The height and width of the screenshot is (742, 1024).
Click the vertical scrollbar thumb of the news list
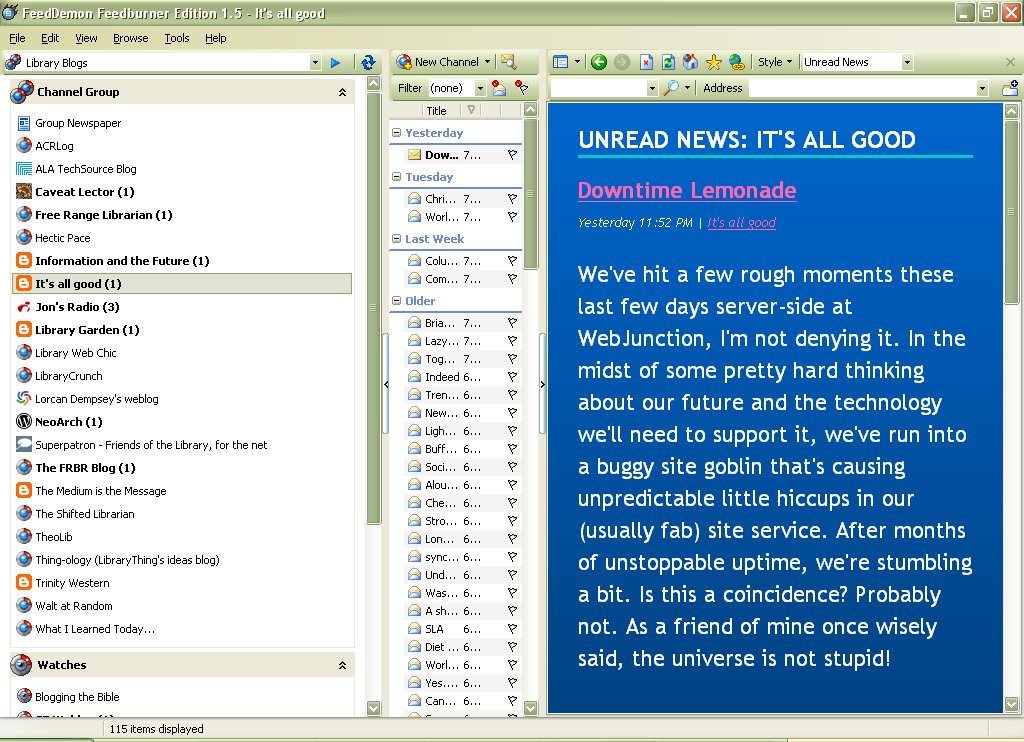click(x=530, y=193)
